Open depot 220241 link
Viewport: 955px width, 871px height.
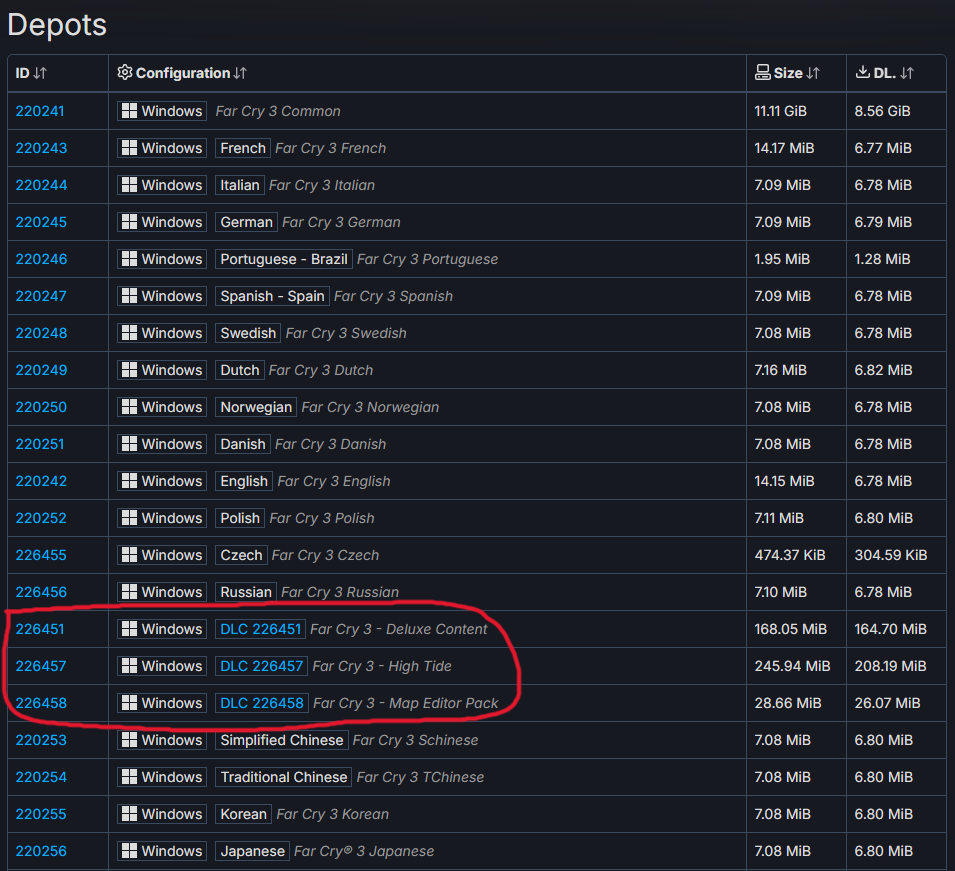(40, 111)
